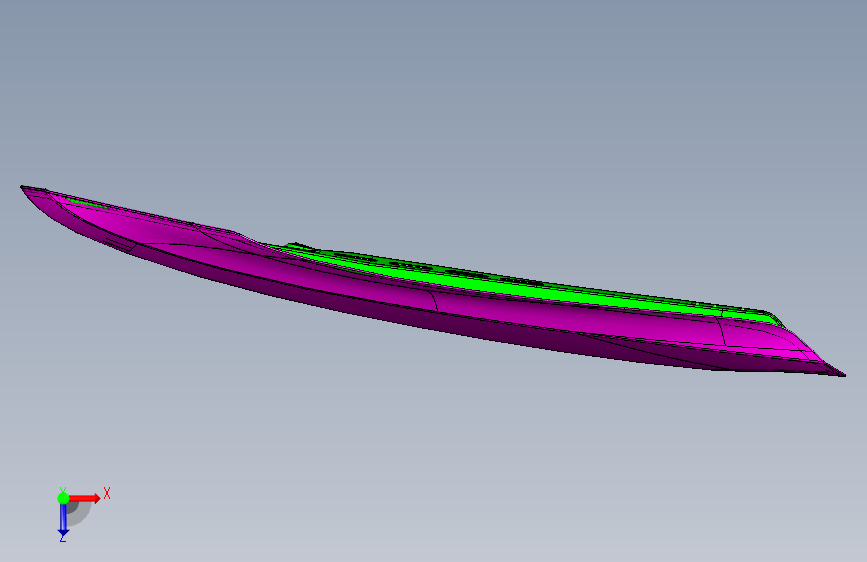Viewport: 867px width, 562px height.
Task: Click the green Y axis dot on the triad
Action: [x=64, y=498]
